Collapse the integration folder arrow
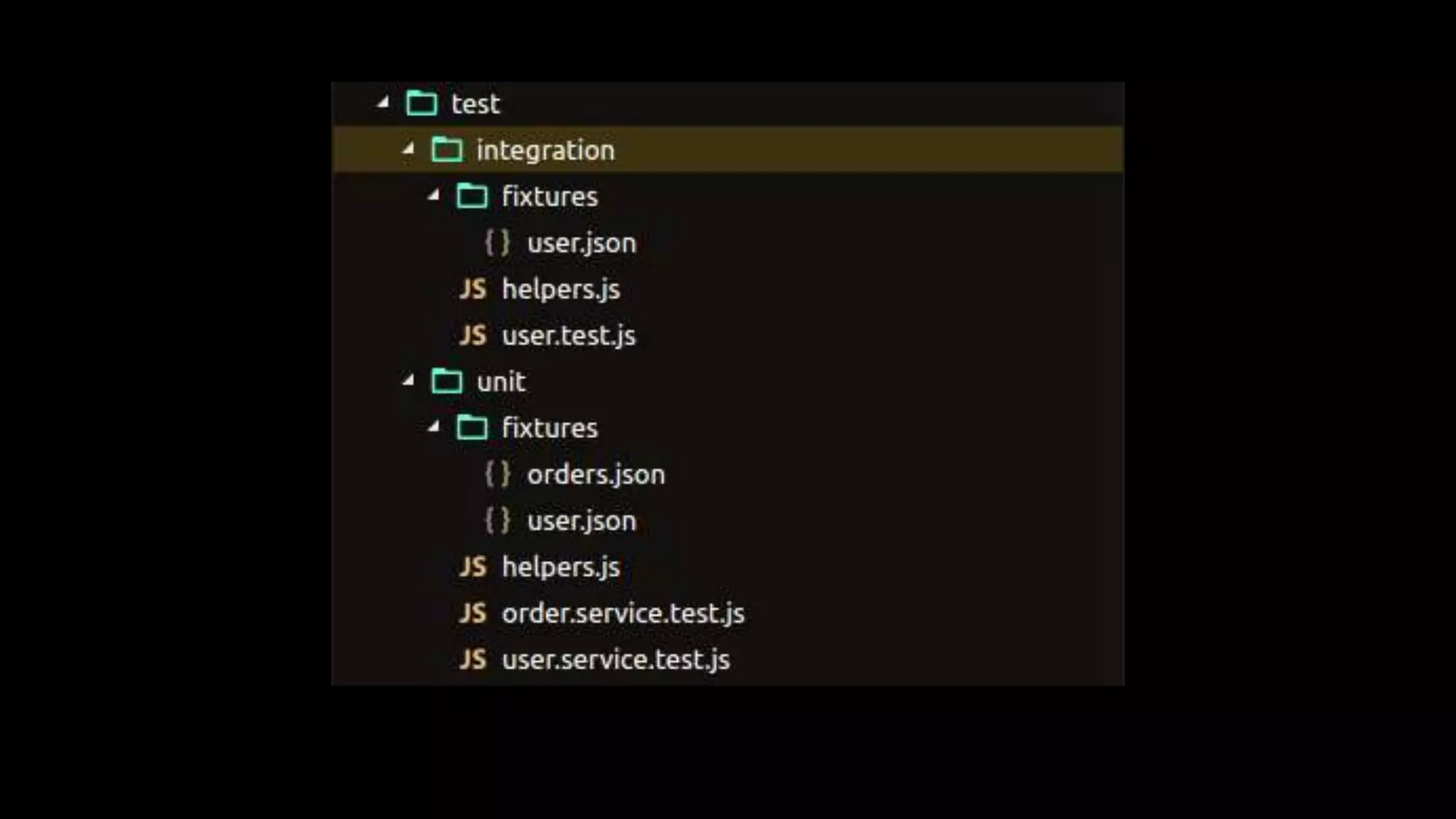Image resolution: width=1456 pixels, height=819 pixels. click(408, 149)
